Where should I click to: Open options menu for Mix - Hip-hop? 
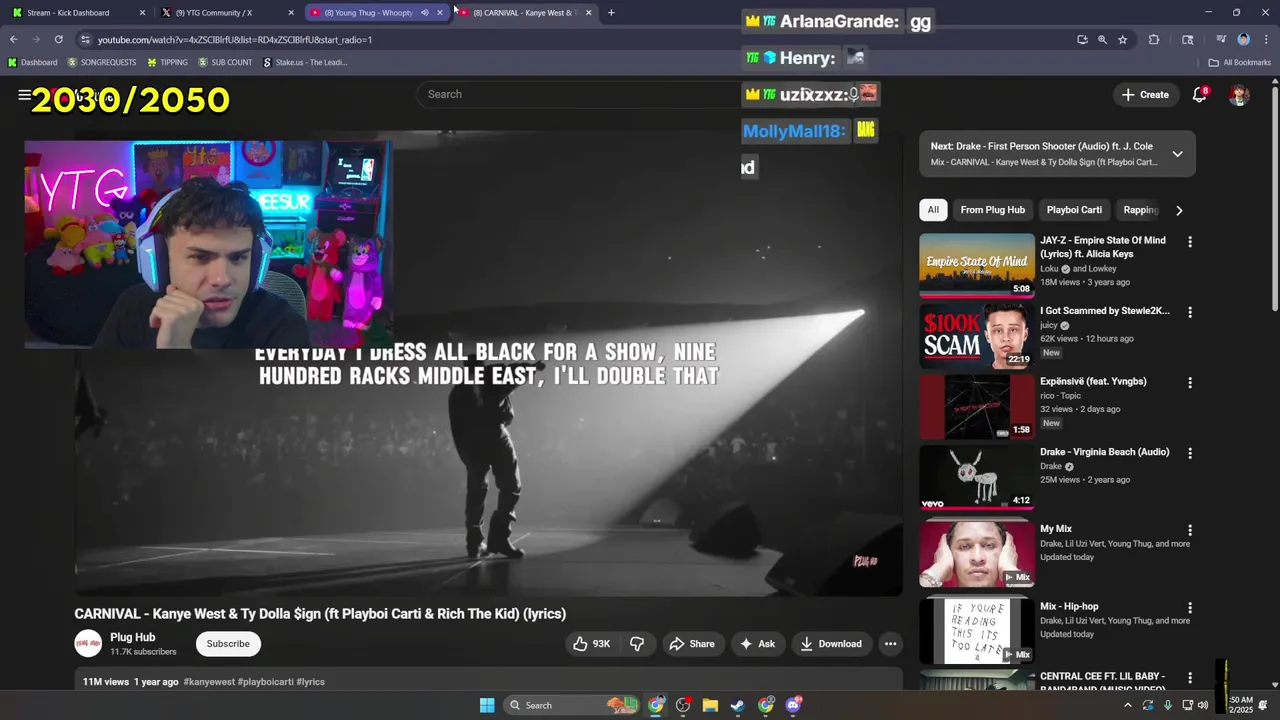coord(1190,608)
